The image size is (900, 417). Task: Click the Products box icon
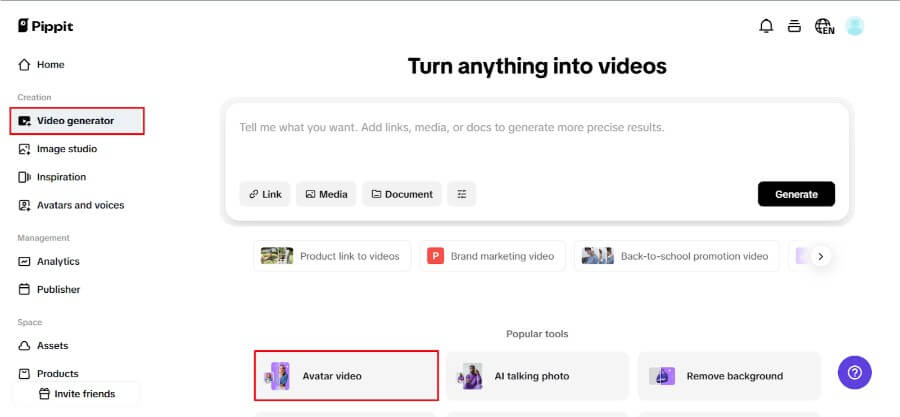(24, 374)
